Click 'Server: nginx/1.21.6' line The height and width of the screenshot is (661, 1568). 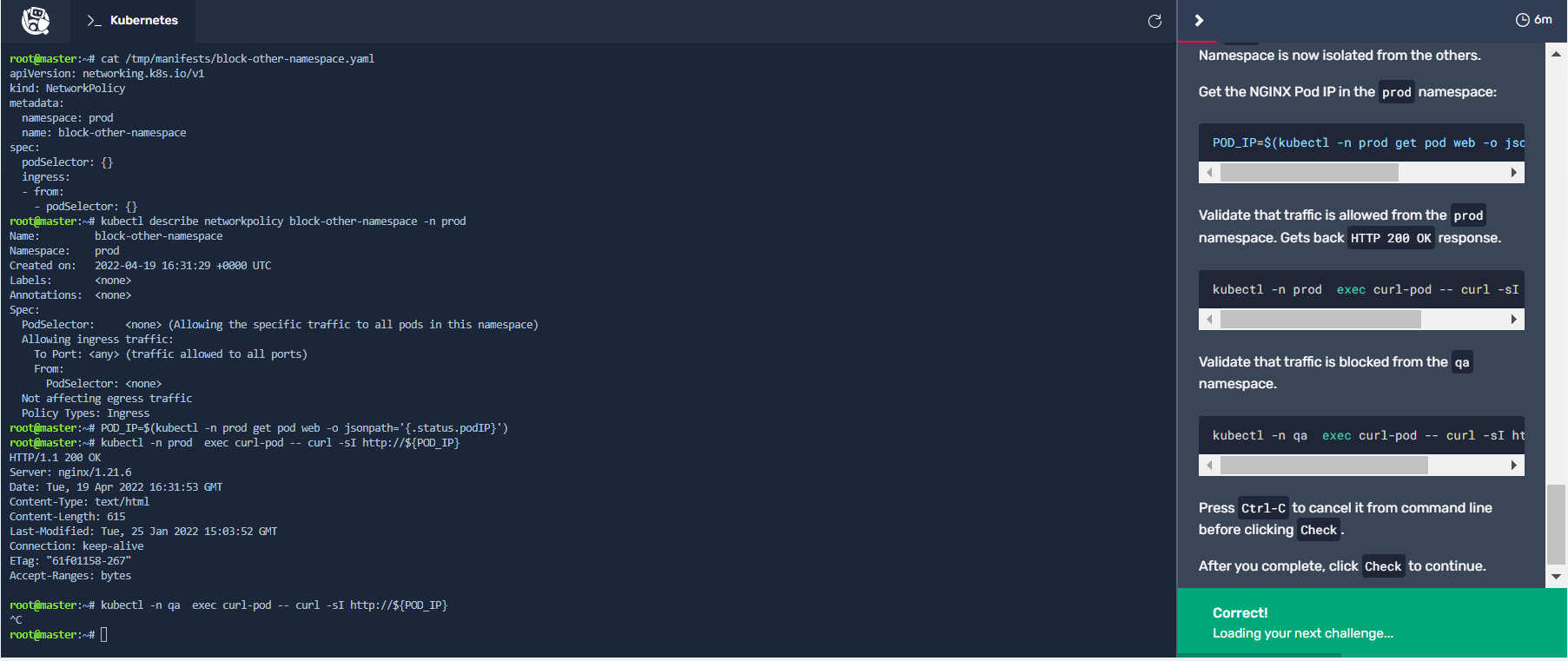(x=70, y=473)
